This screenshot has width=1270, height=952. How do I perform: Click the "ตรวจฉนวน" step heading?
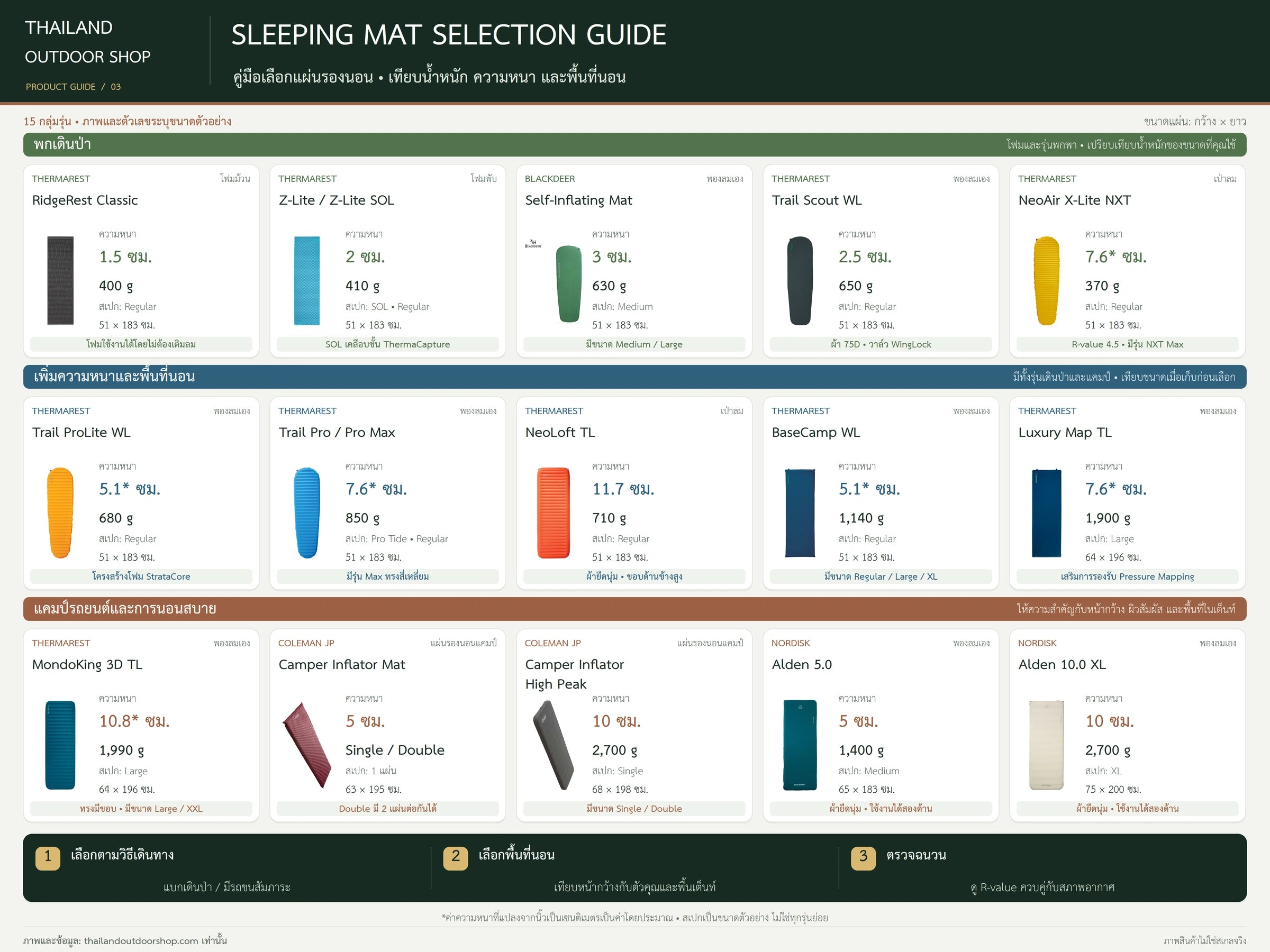(x=916, y=855)
